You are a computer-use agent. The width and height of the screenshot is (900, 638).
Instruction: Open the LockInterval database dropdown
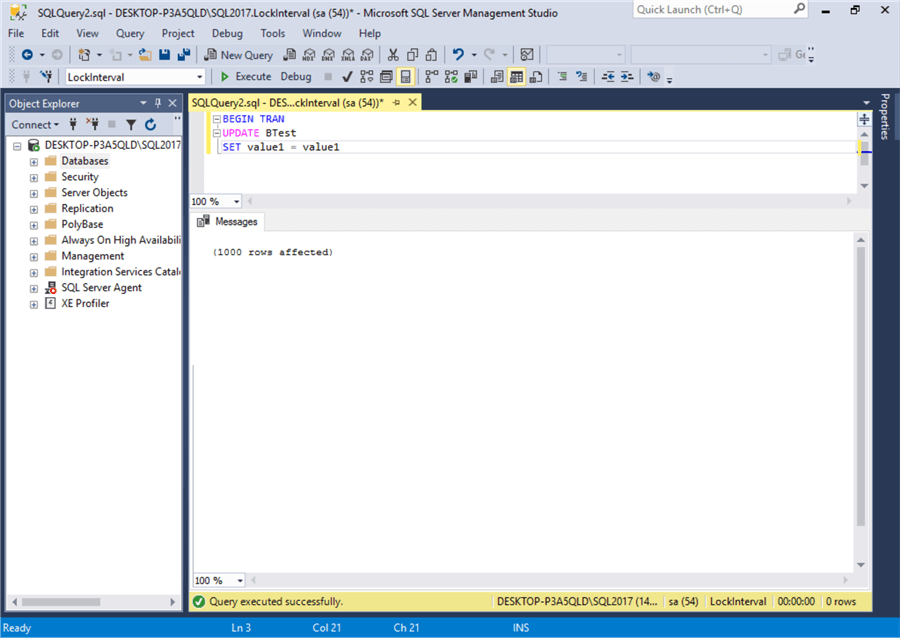[198, 76]
